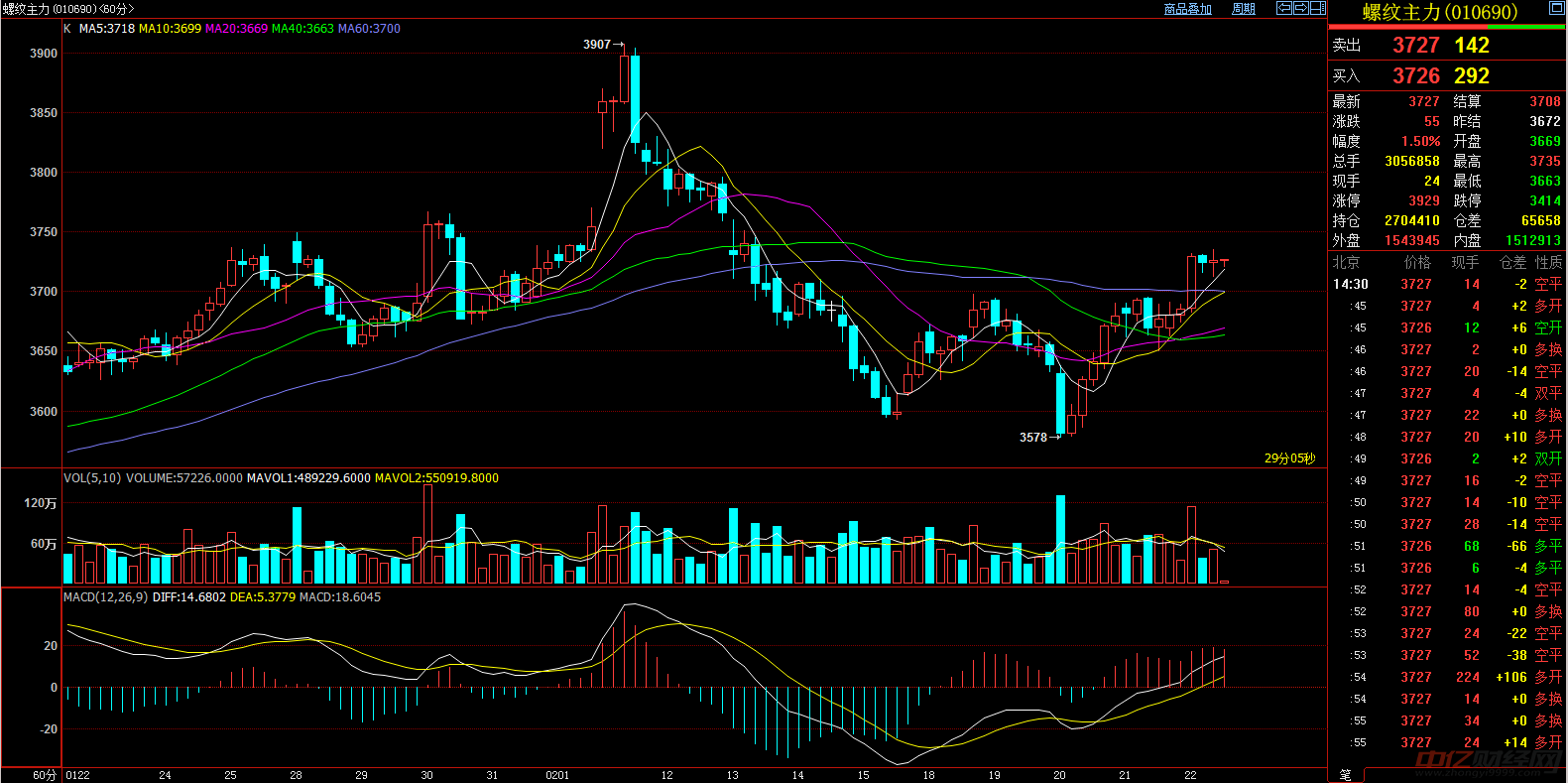The image size is (1568, 783).
Task: Click the 螺纹主力(010690) chart title
Action: click(67, 9)
